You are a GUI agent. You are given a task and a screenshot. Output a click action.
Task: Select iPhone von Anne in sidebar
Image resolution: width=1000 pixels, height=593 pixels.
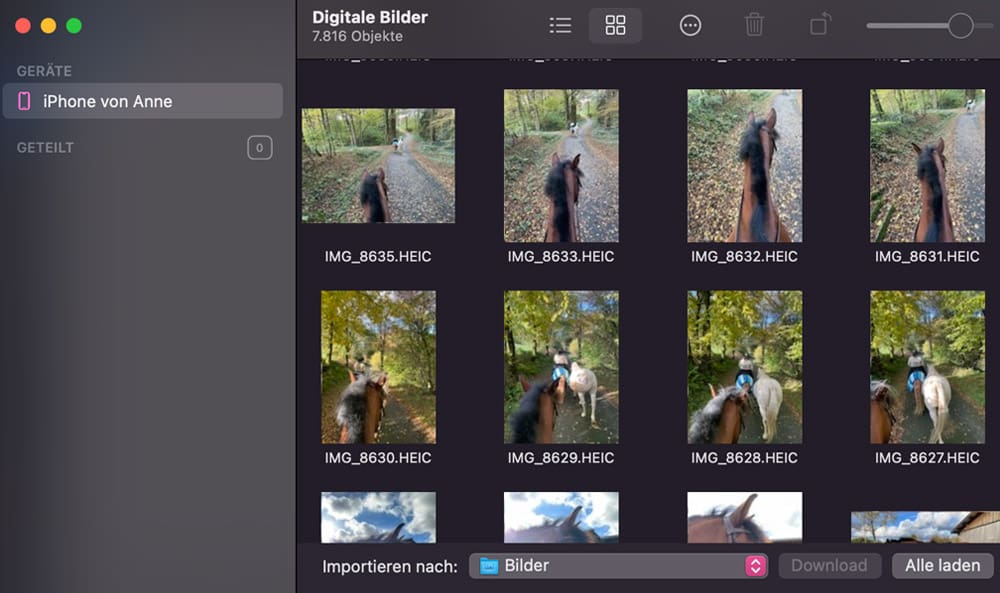point(107,101)
